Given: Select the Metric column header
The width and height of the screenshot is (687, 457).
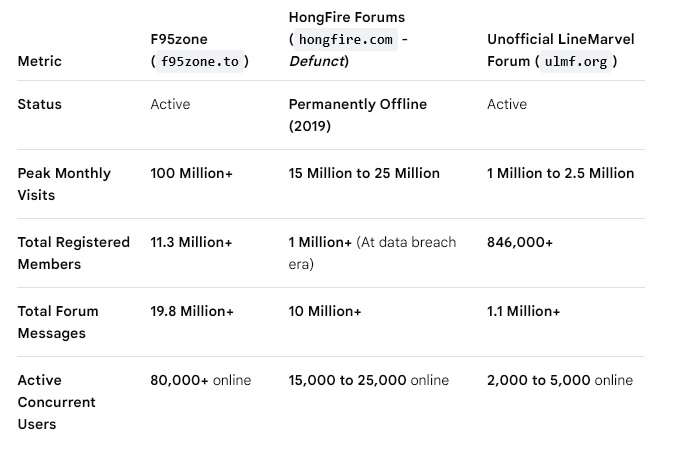Looking at the screenshot, I should [39, 61].
